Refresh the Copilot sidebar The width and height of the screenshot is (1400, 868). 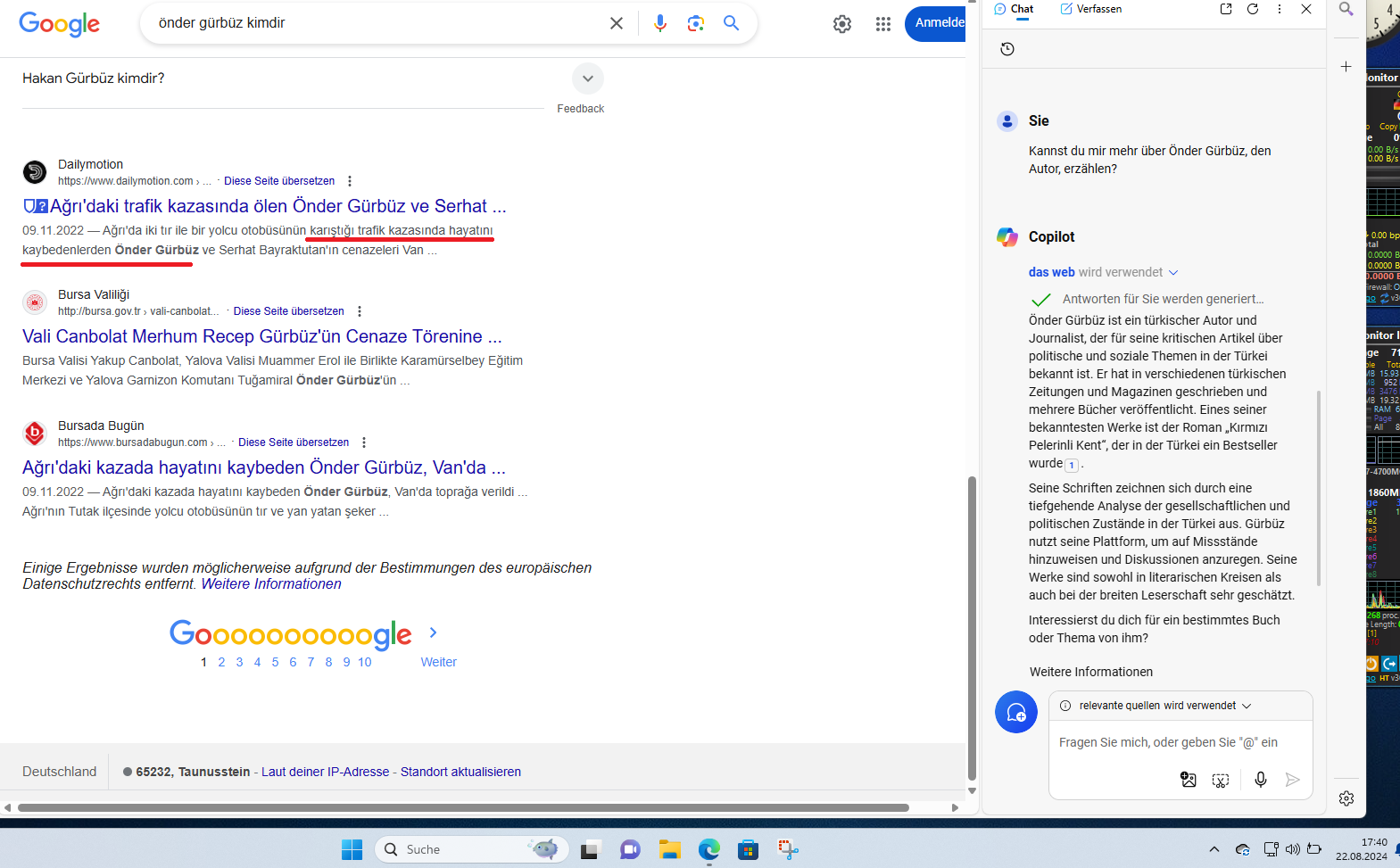1253,9
